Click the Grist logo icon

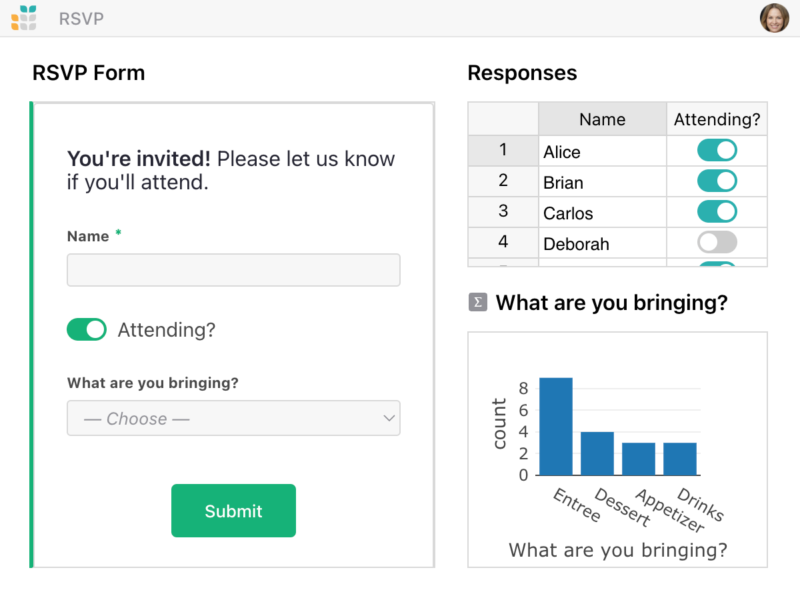coord(24,18)
